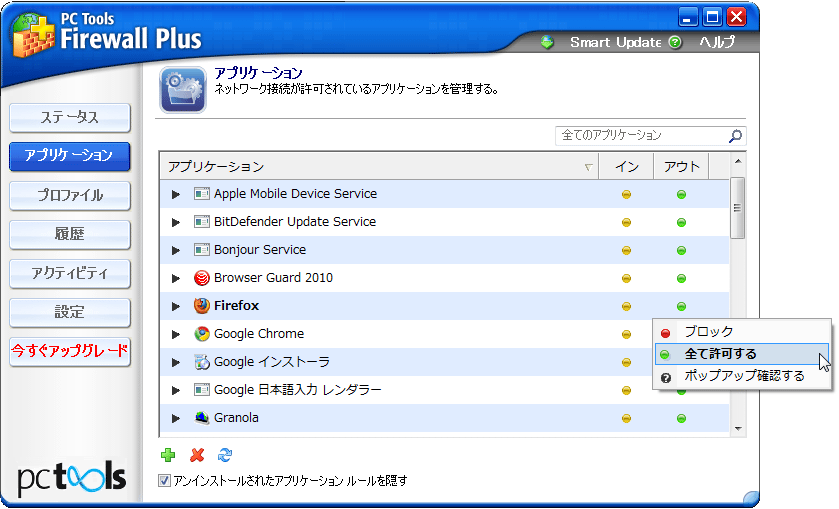Click the Firefox application icon

pyautogui.click(x=202, y=306)
